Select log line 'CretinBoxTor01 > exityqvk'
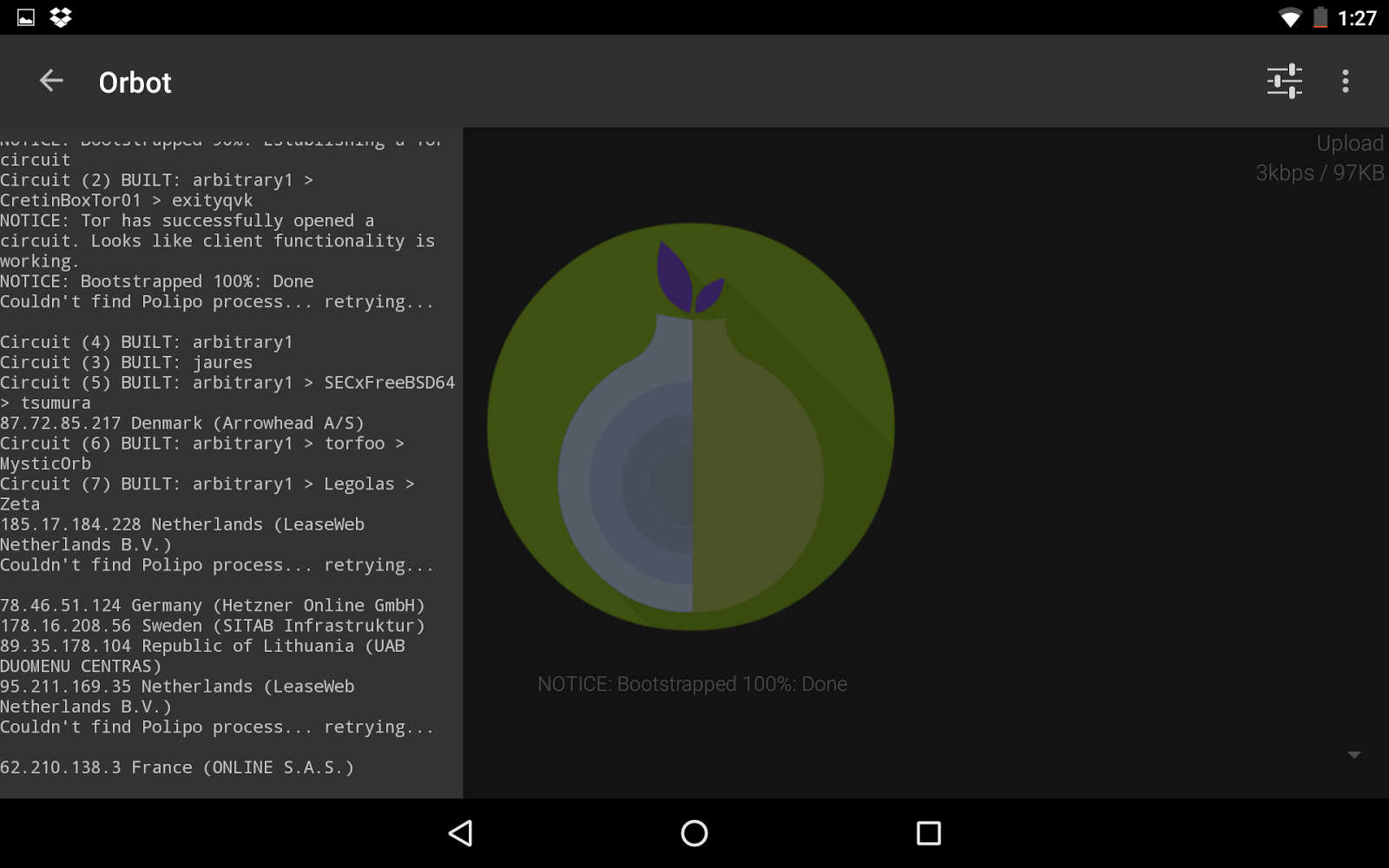Viewport: 1389px width, 868px height. coord(127,201)
